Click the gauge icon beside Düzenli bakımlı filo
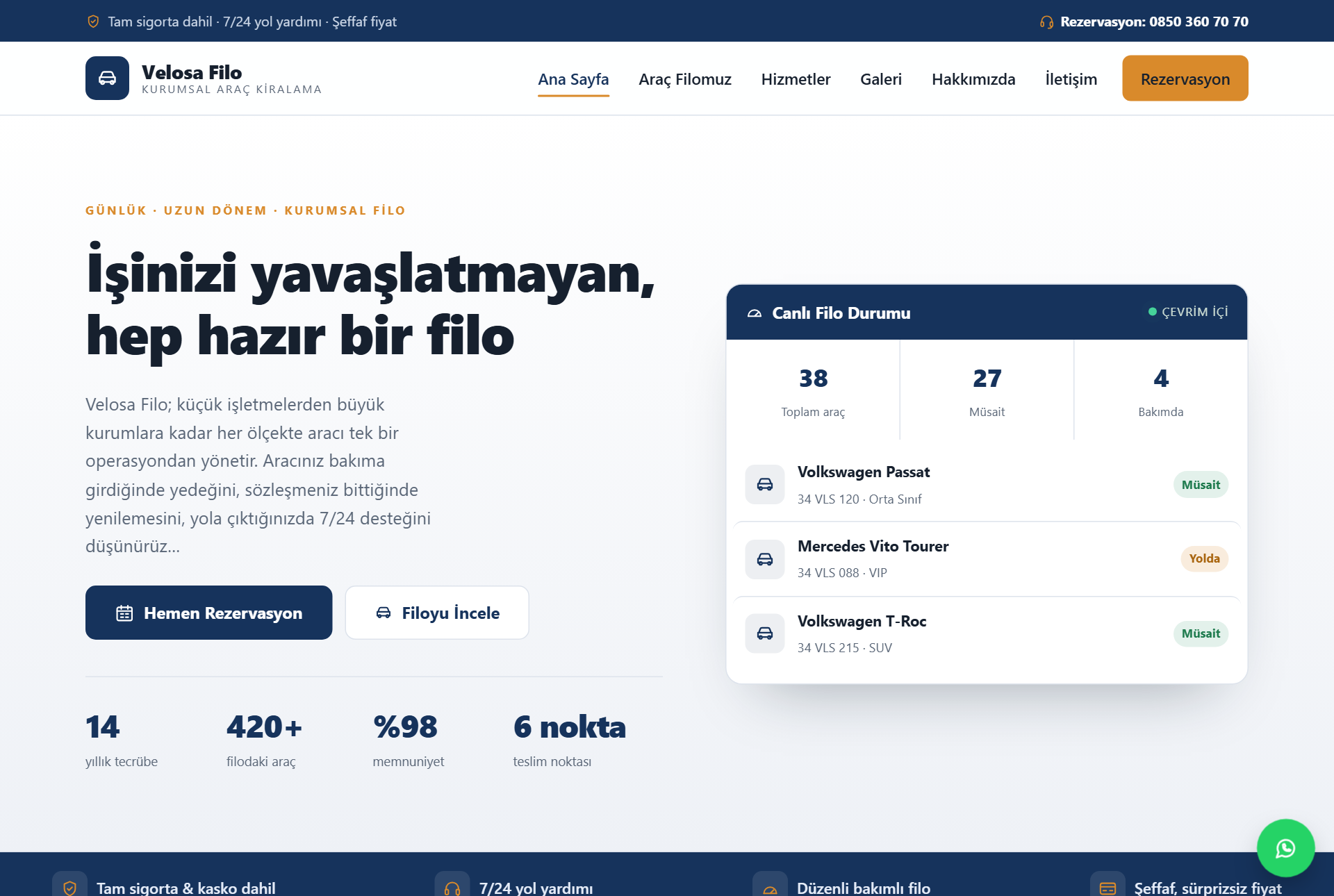Screen dimensions: 1334x896 tap(770, 888)
